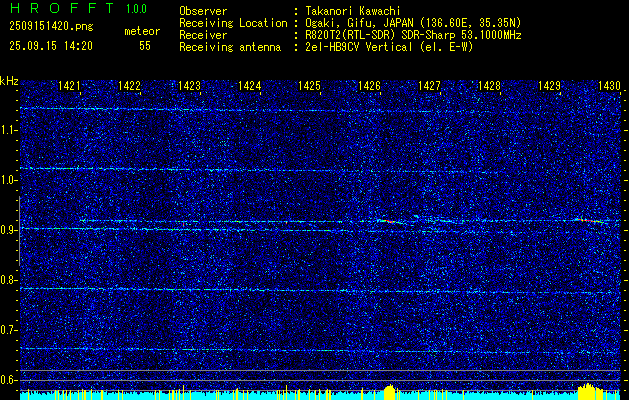This screenshot has width=629, height=400.
Task: Click the 0.6 kHz axis label
Action: click(x=8, y=380)
